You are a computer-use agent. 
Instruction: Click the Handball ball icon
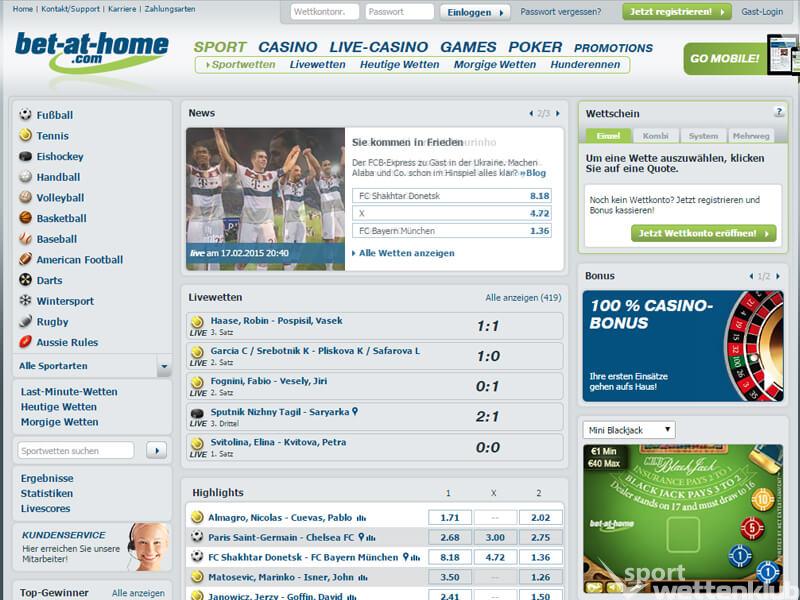(x=25, y=177)
